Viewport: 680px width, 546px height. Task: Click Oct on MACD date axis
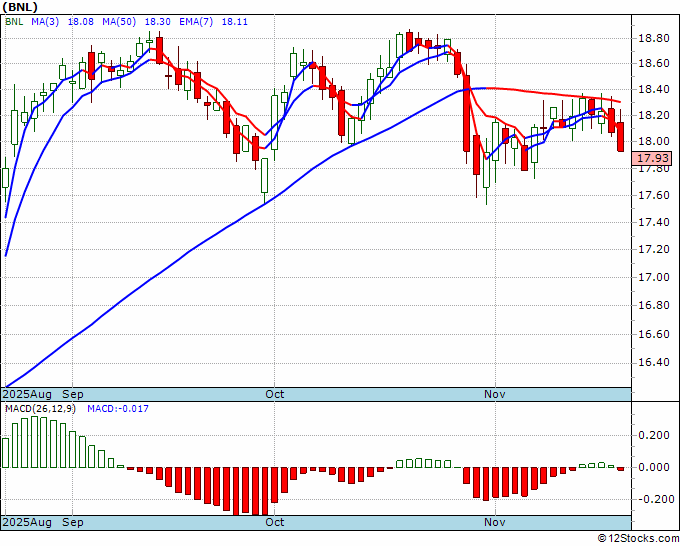point(275,522)
